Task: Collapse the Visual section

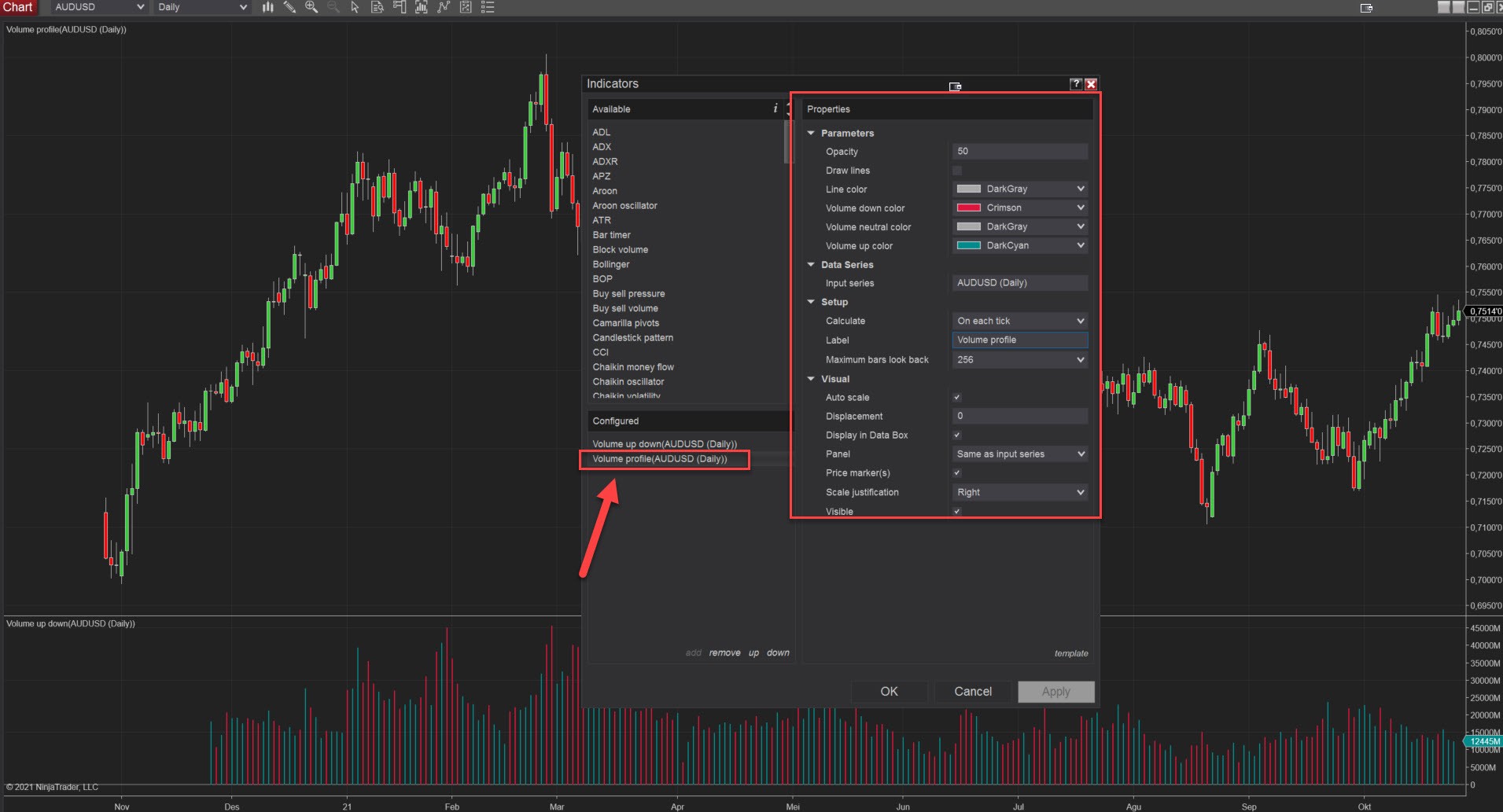Action: [811, 379]
